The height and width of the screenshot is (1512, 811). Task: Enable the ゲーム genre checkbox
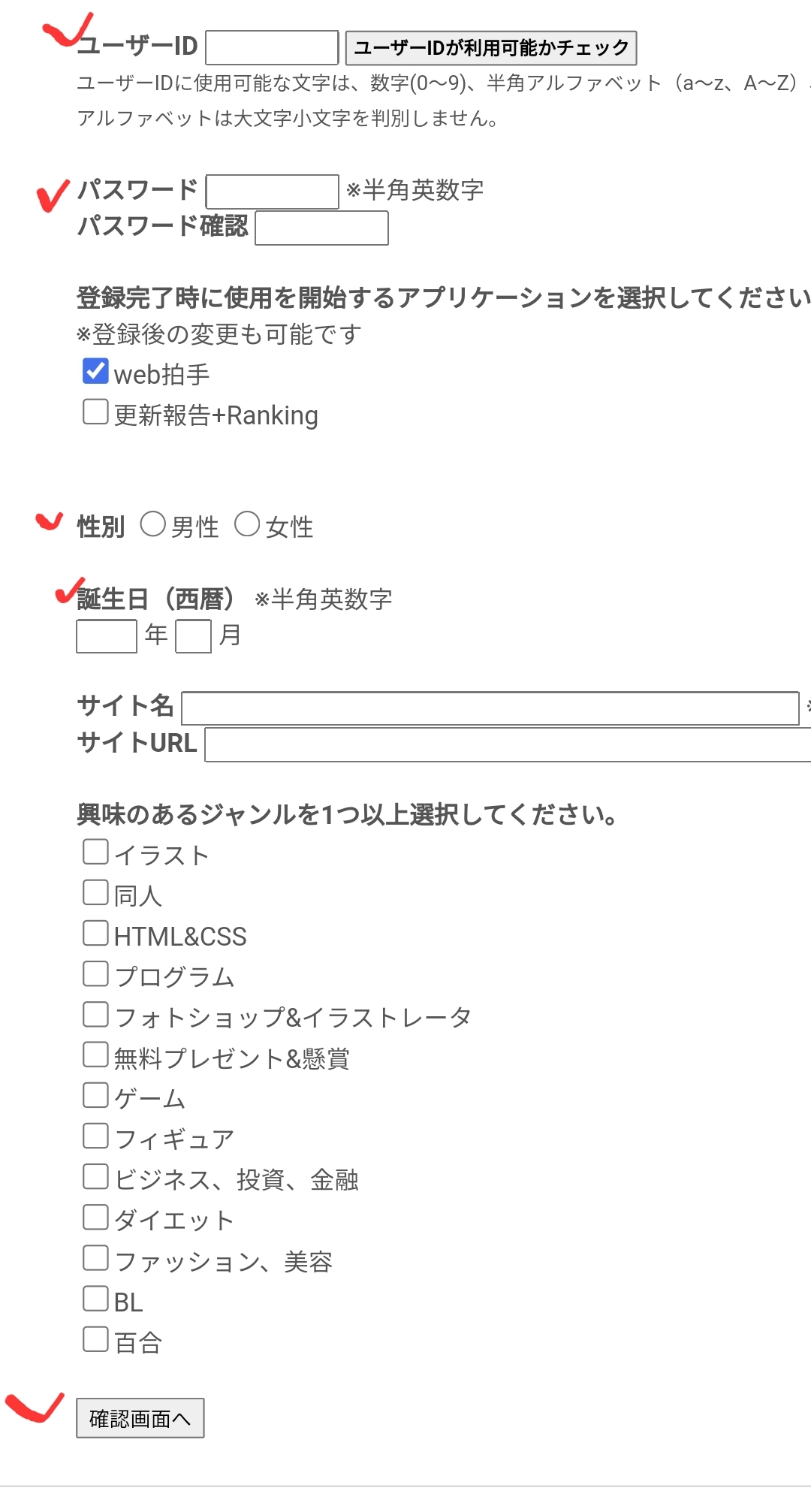[x=95, y=1095]
